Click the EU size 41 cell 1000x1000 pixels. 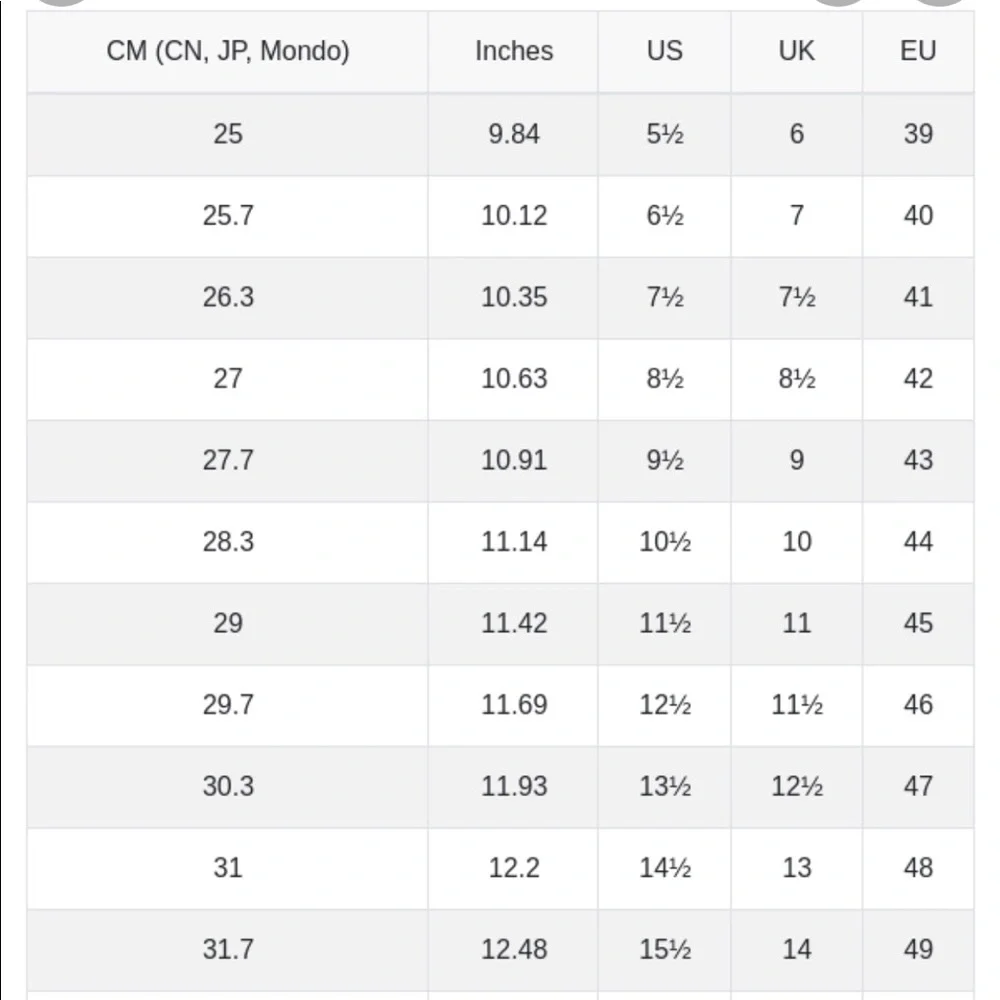click(918, 297)
